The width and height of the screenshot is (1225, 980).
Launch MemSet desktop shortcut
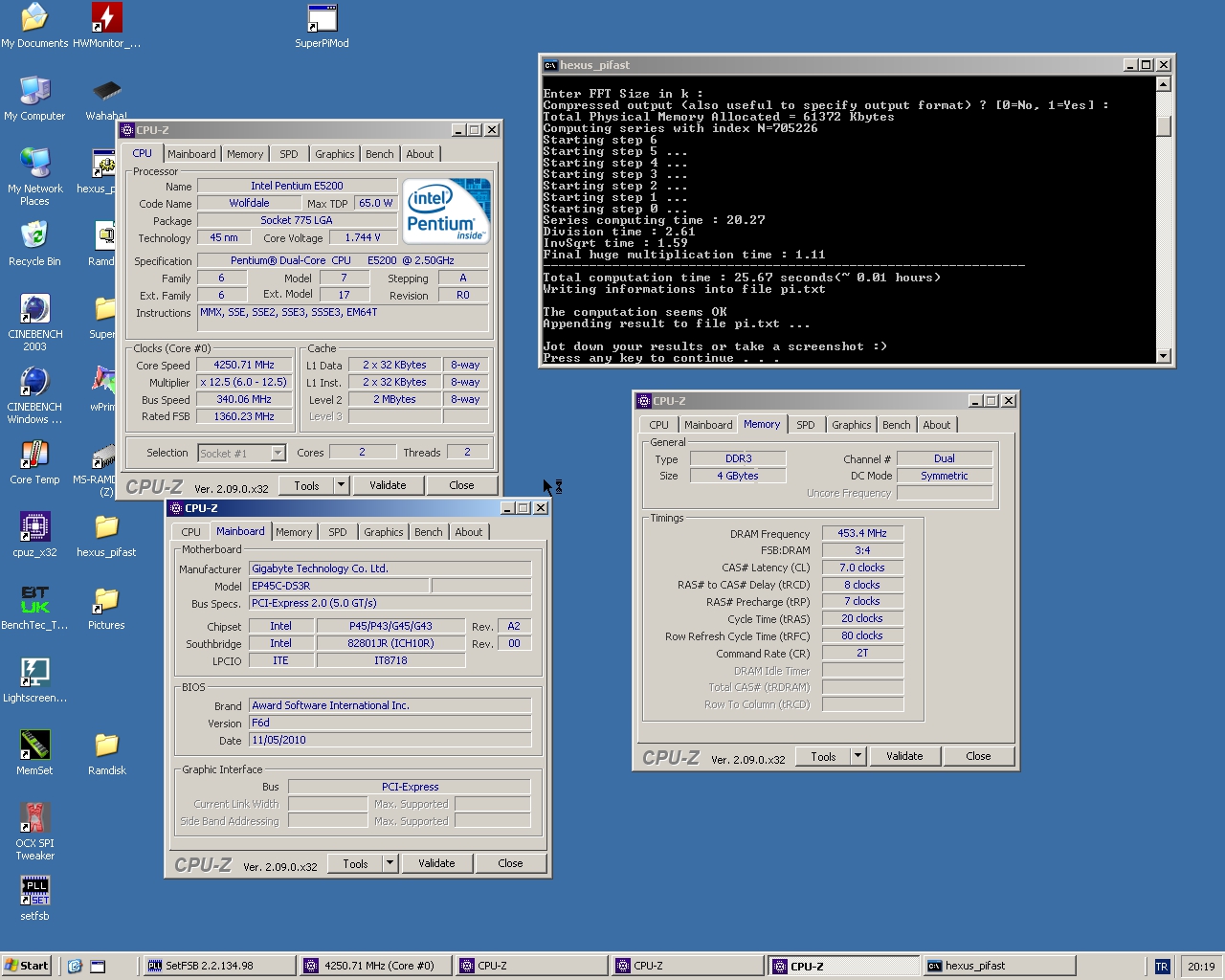coord(34,753)
